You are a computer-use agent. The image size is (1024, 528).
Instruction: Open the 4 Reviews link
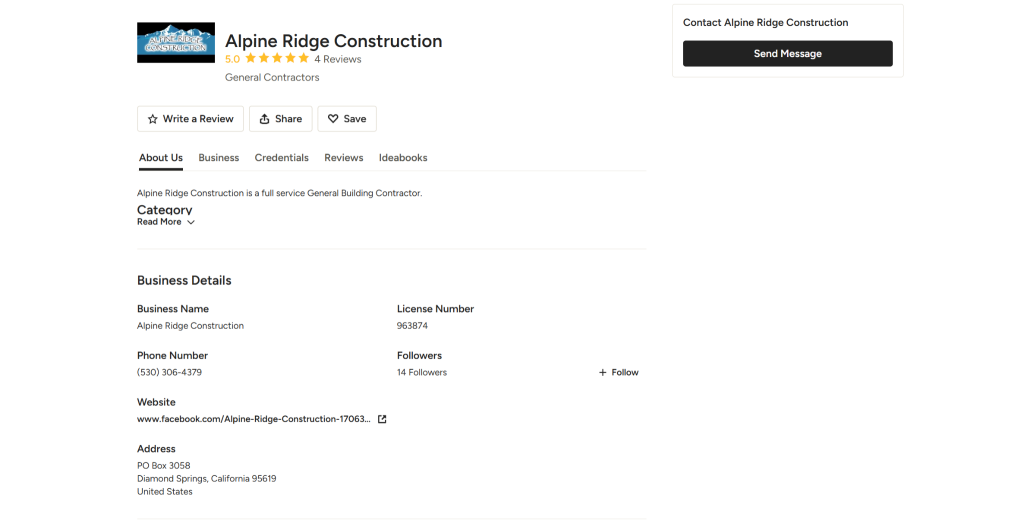[338, 59]
